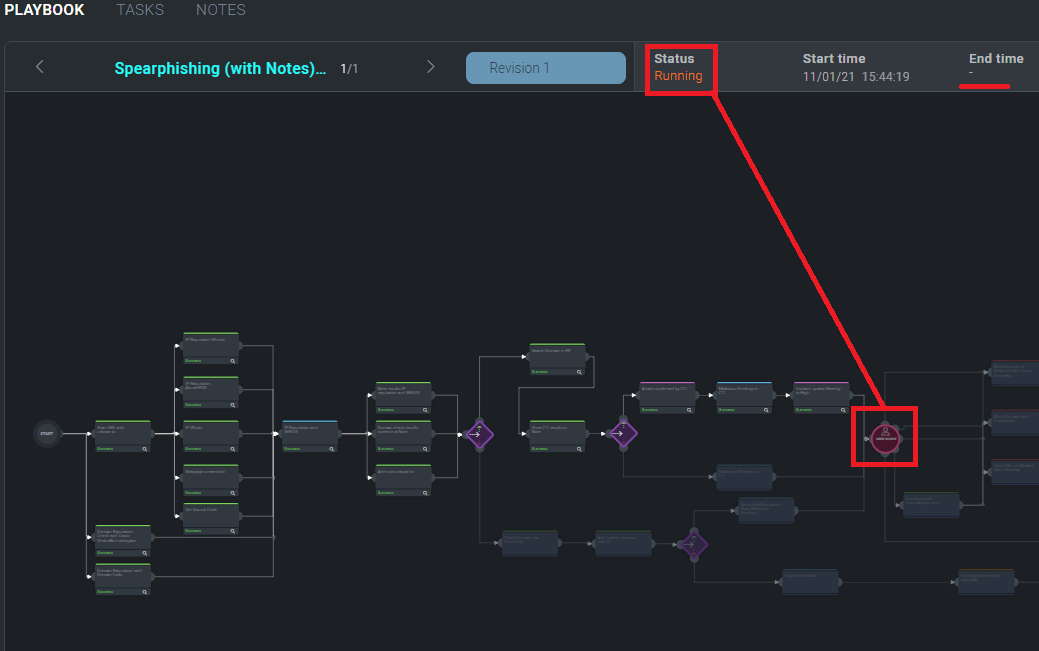Open magnifier on IP Whois node
Viewport: 1039px width, 651px height.
pos(233,449)
